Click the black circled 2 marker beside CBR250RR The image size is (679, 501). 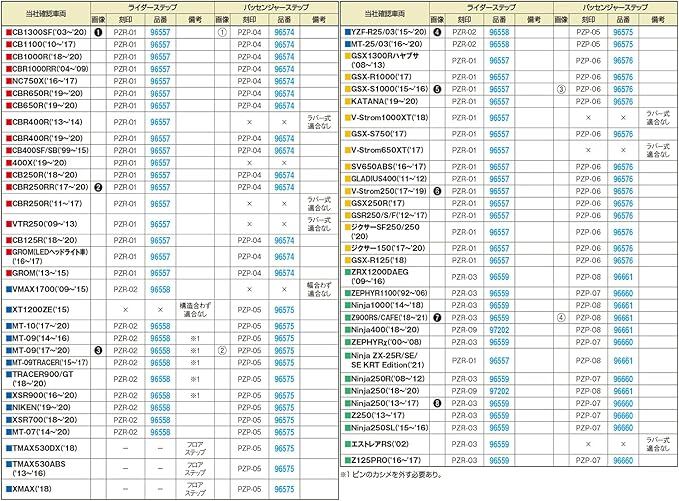pos(98,187)
